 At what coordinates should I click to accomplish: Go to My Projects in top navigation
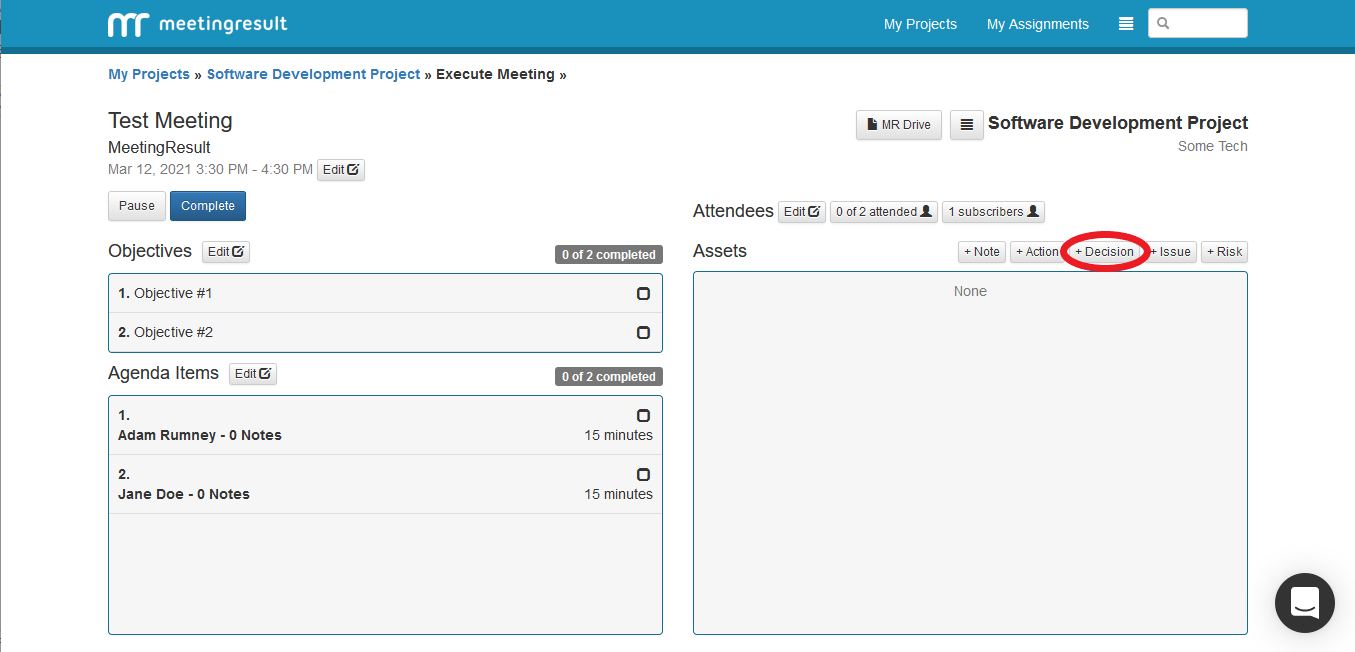point(920,24)
